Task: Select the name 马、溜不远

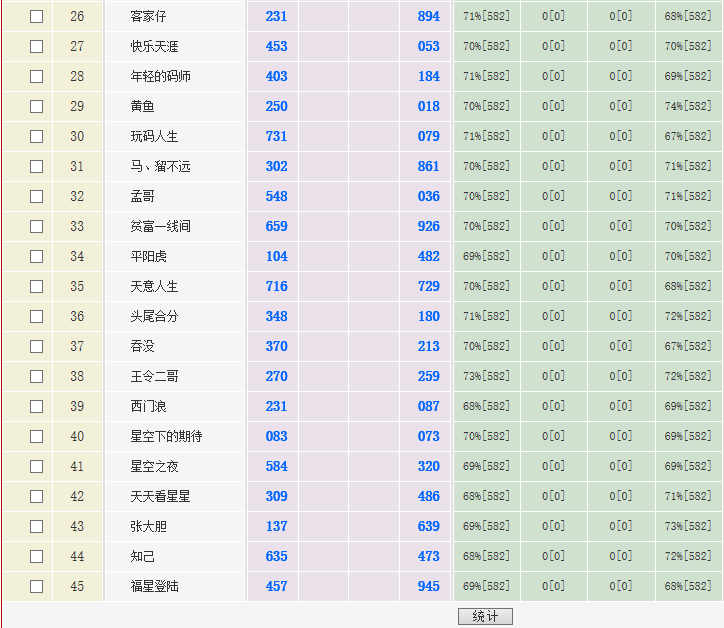Action: [x=160, y=167]
